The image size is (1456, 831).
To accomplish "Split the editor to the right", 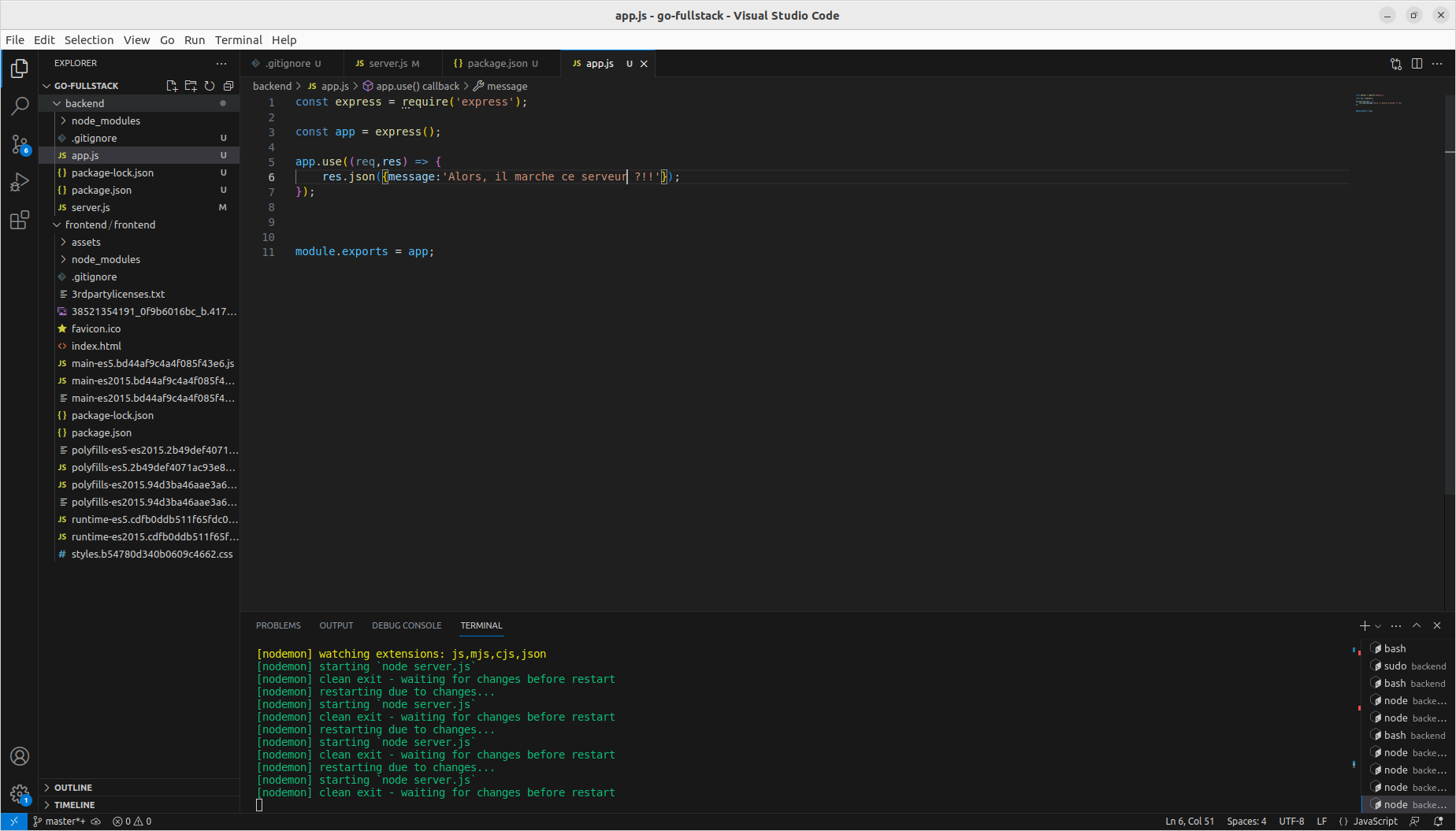I will 1416,64.
